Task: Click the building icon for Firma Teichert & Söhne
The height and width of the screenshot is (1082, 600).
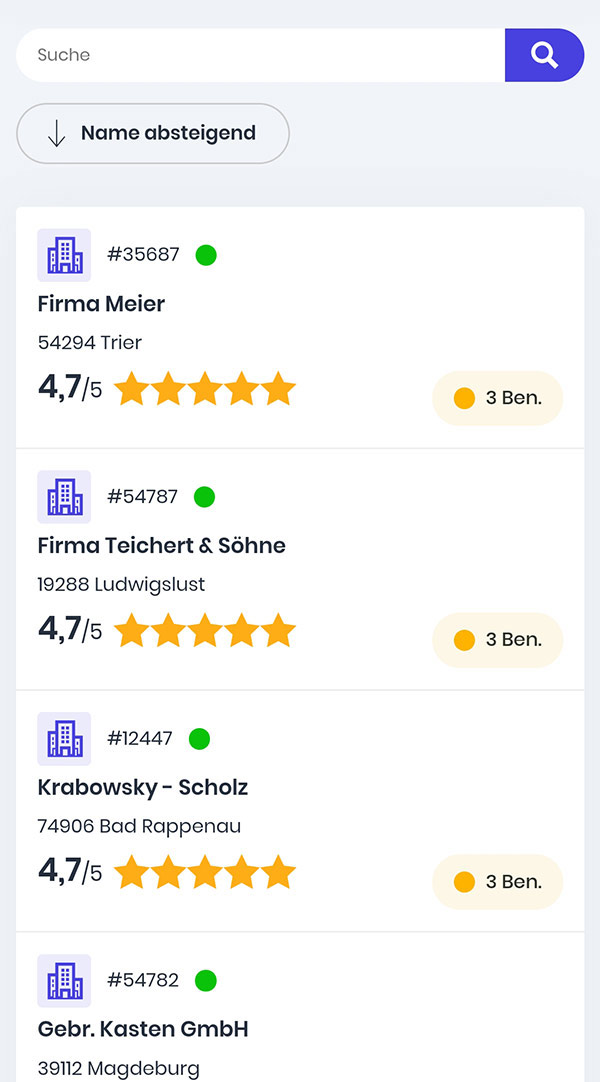Action: click(x=64, y=497)
